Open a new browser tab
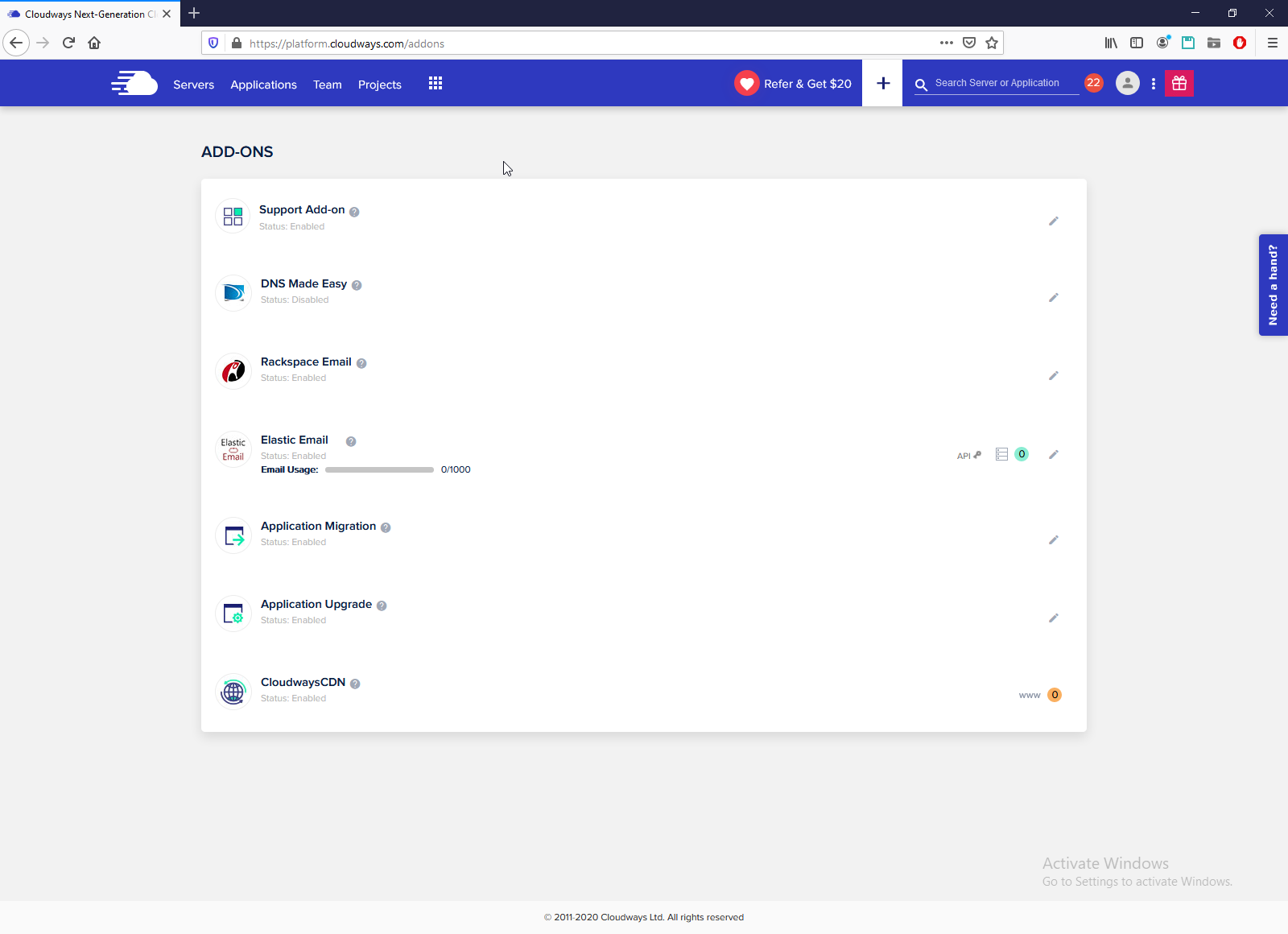 coord(194,13)
